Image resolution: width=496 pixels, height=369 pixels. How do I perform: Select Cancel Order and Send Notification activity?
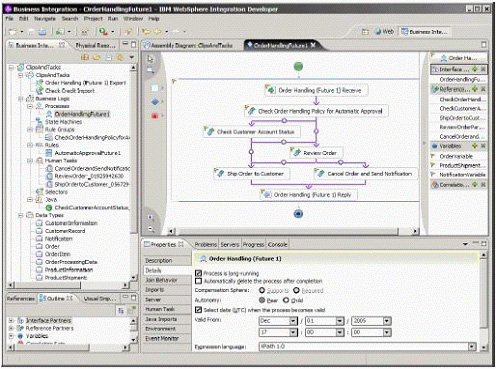click(x=365, y=174)
